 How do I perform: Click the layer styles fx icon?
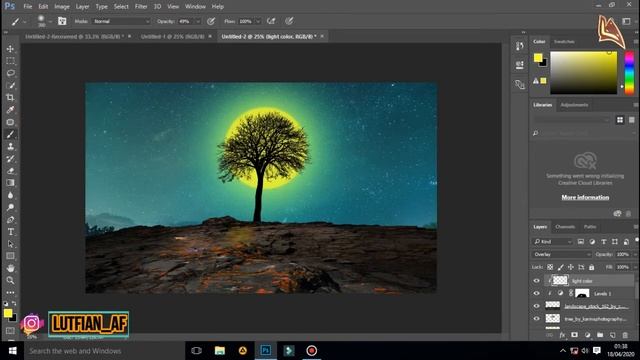tap(562, 335)
